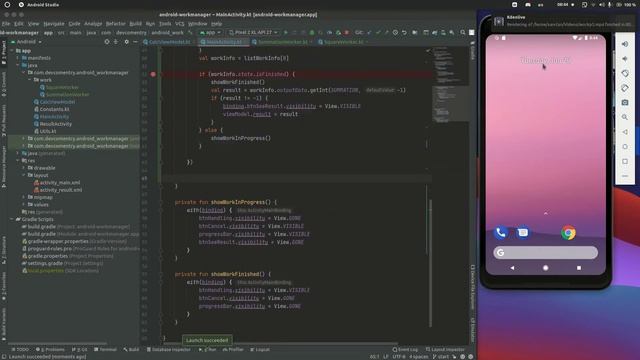Open Utils.kt in project tree
Screen dimensions: 640x360
click(45, 131)
